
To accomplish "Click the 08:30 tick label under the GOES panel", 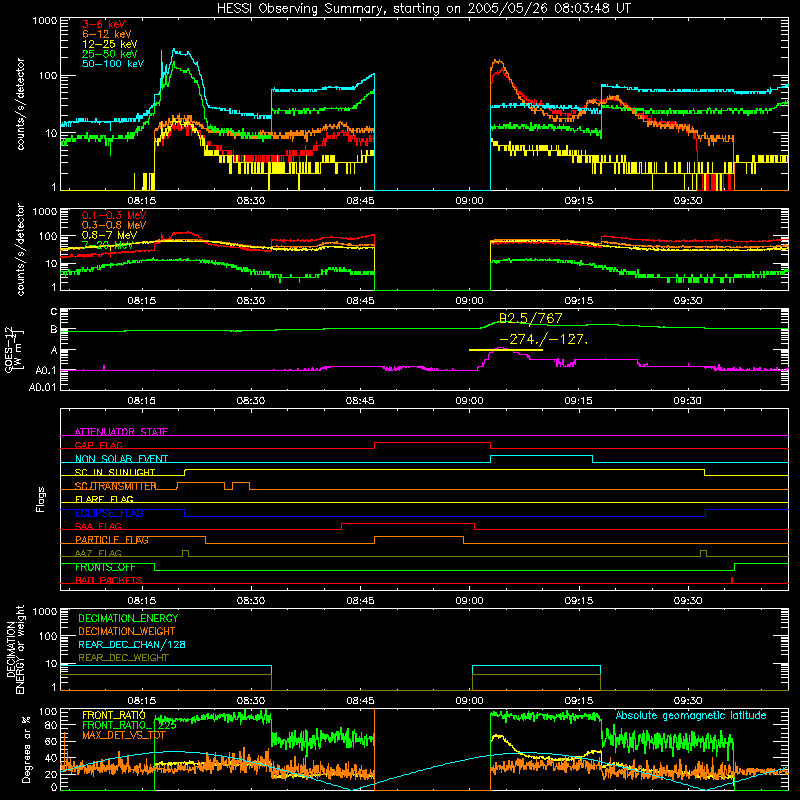I will point(251,401).
